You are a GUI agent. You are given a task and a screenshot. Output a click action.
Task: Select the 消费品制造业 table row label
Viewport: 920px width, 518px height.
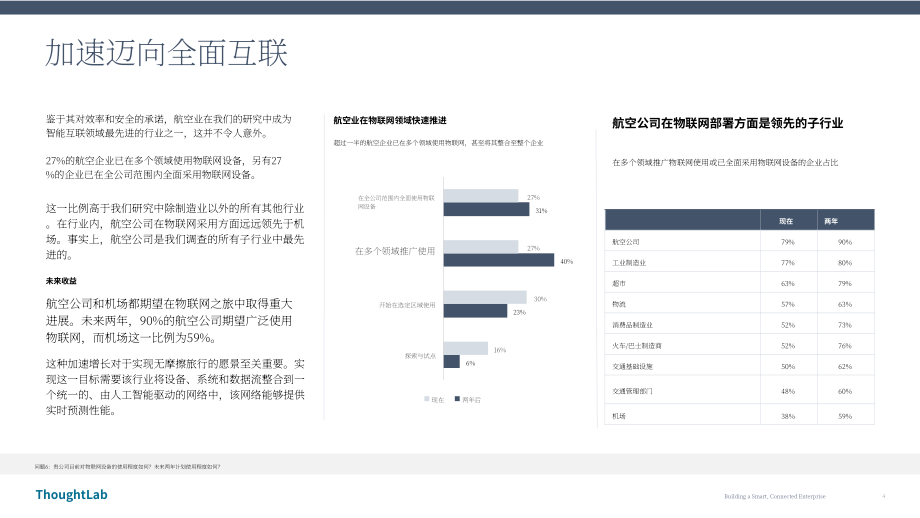tap(632, 325)
